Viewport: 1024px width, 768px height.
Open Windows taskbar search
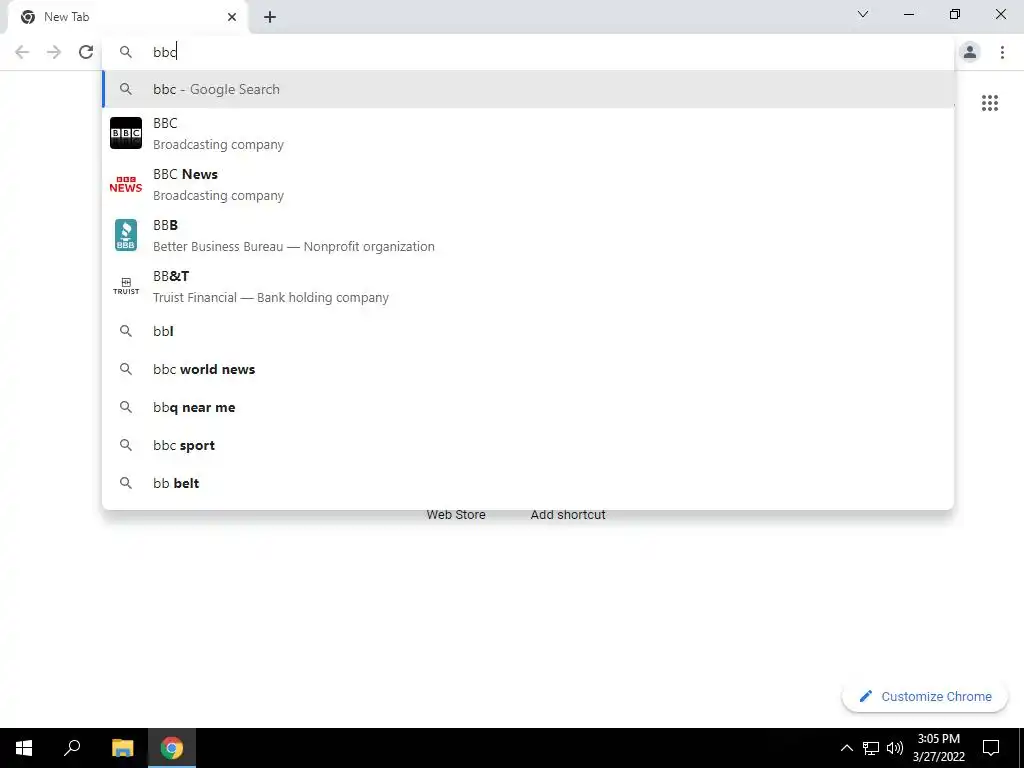pos(72,748)
